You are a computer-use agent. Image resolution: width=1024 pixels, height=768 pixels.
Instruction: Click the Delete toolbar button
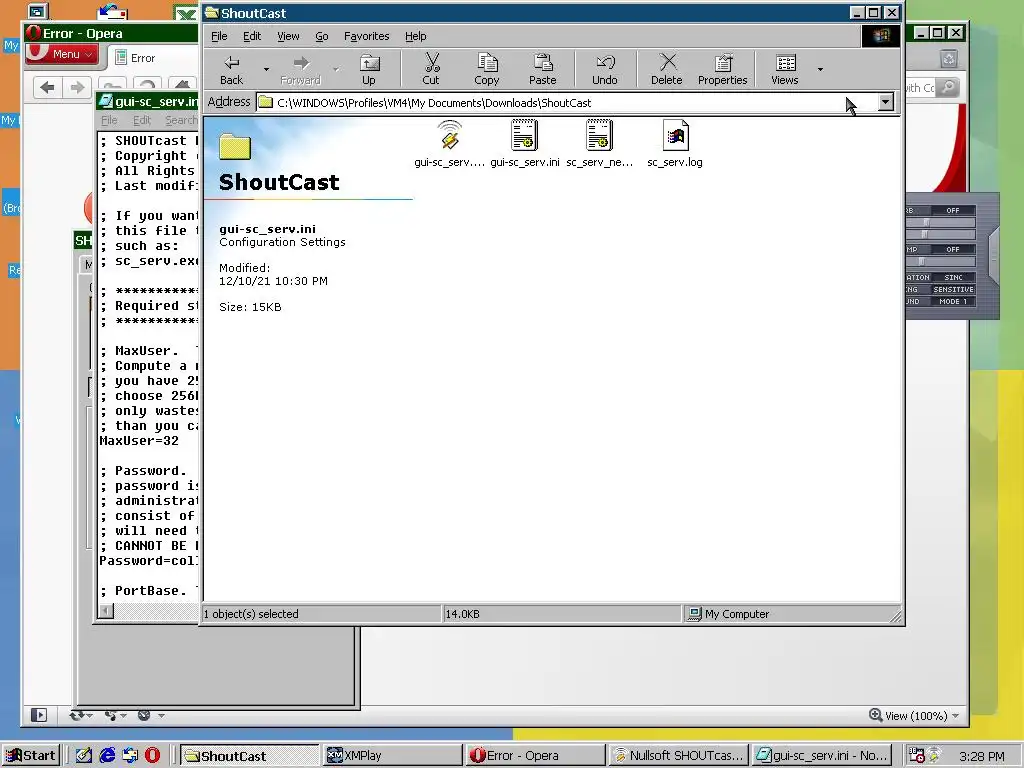point(666,69)
